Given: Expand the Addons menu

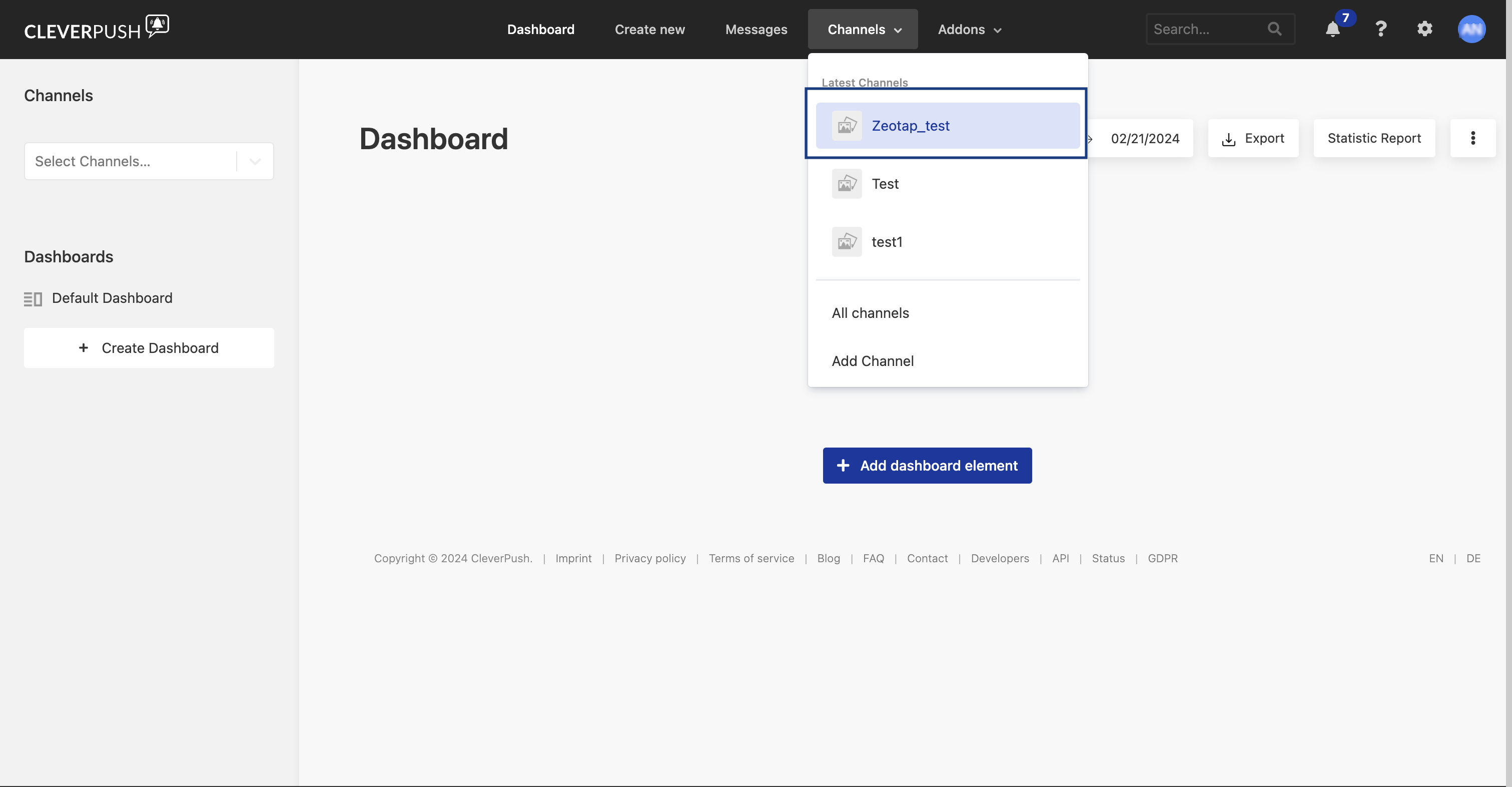Looking at the screenshot, I should [x=969, y=30].
